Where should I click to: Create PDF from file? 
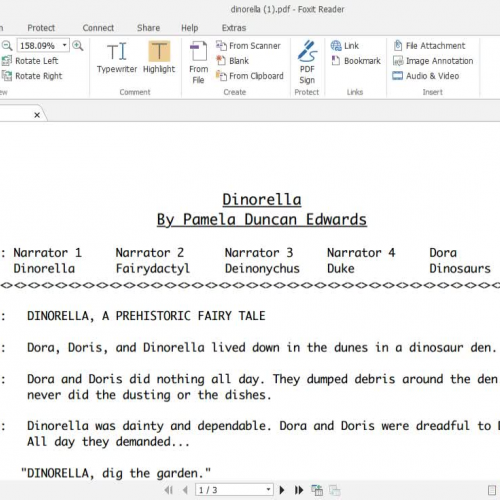[x=198, y=62]
